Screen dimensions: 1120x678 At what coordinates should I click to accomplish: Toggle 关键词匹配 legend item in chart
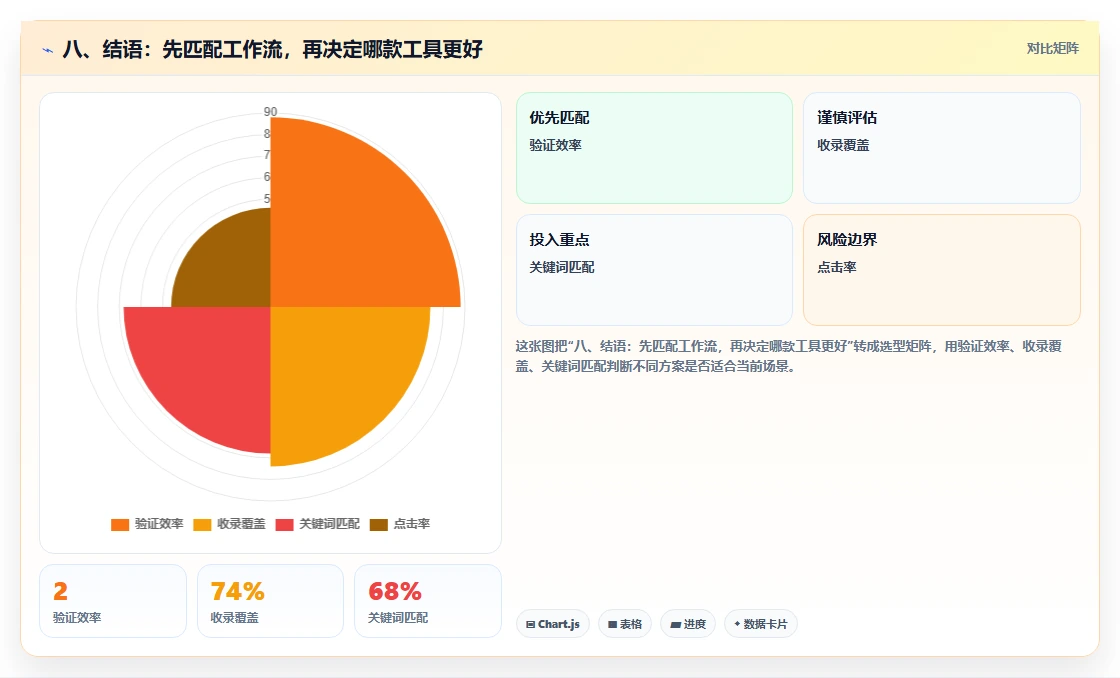317,524
